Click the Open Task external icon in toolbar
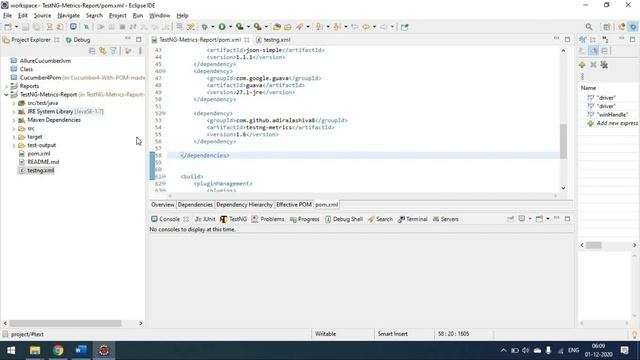 pos(404,27)
